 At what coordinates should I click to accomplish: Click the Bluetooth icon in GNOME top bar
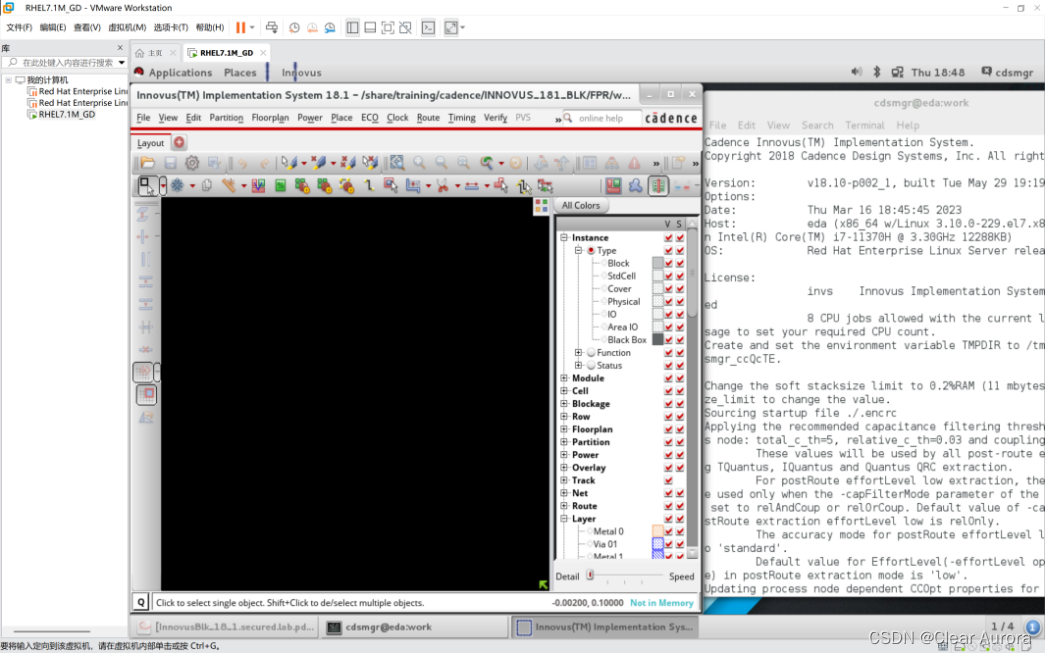(877, 72)
